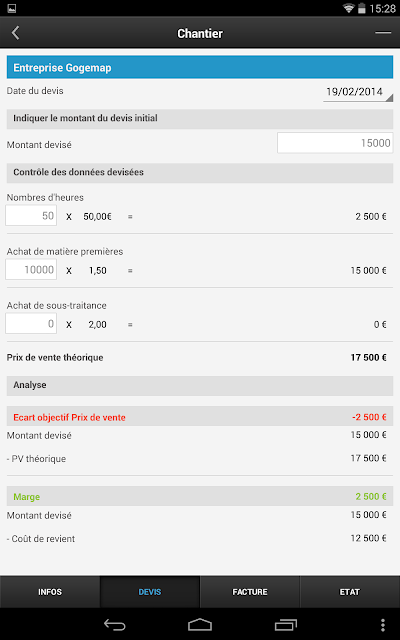The height and width of the screenshot is (640, 400).
Task: Go to the ETAT tab
Action: point(350,592)
